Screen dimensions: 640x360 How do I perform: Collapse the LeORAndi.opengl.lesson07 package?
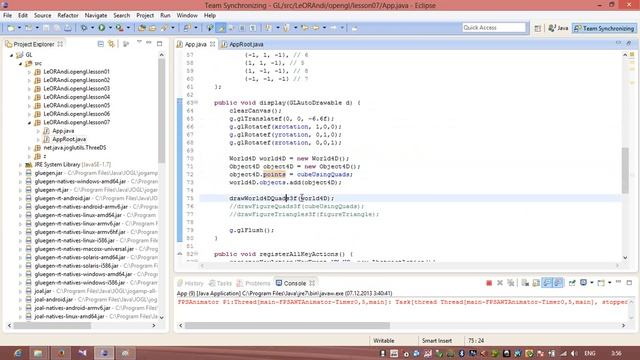(29, 122)
